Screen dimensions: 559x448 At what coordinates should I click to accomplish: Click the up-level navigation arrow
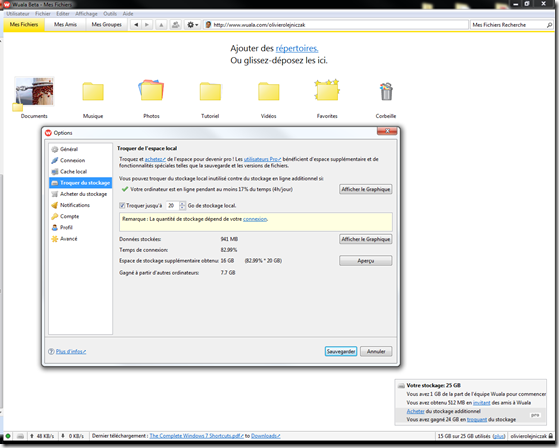pyautogui.click(x=161, y=25)
